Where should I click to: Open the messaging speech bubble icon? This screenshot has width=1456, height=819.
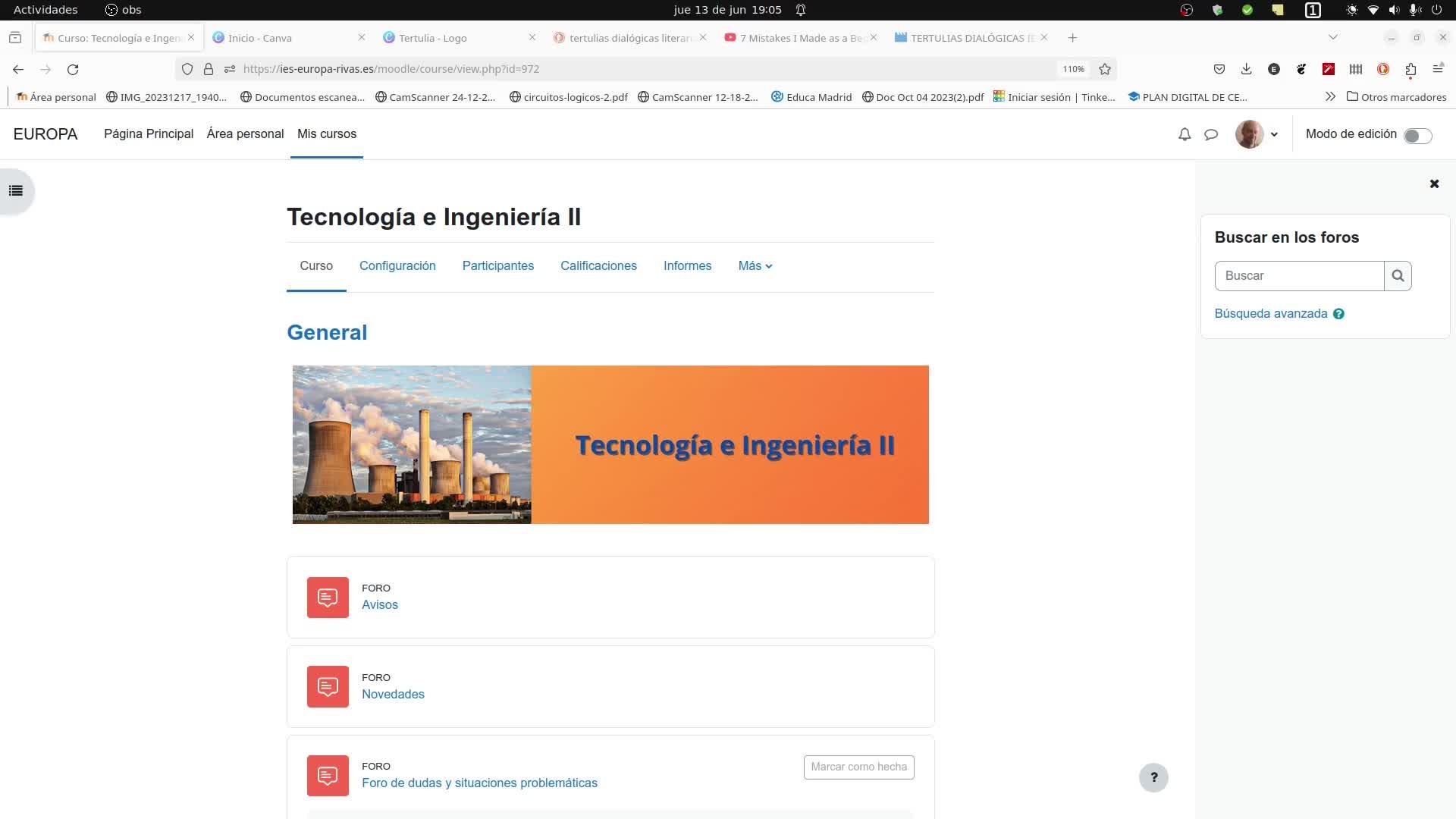(x=1211, y=134)
